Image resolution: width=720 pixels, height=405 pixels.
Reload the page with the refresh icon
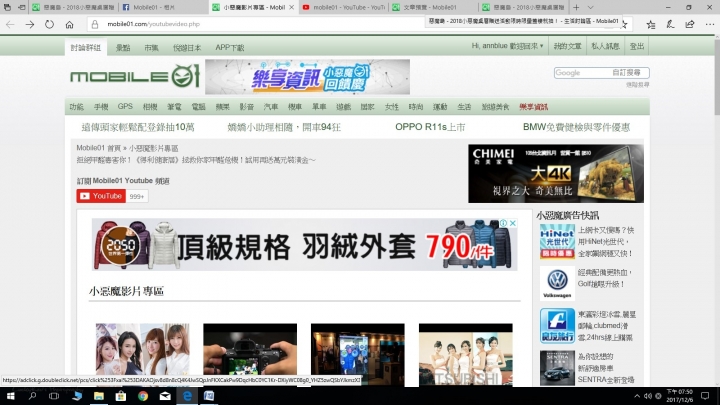(x=49, y=24)
